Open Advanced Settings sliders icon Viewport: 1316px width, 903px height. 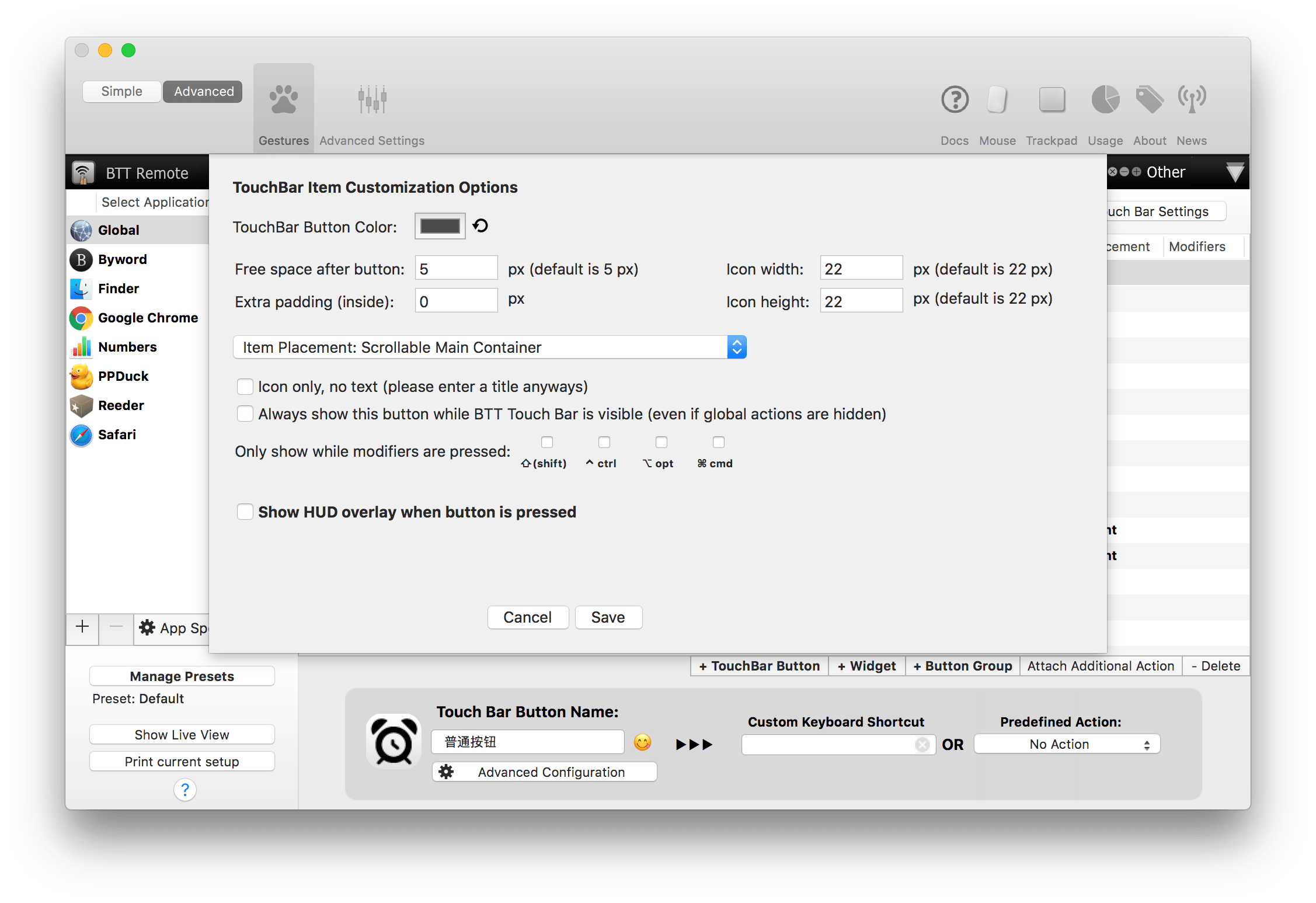tap(372, 99)
